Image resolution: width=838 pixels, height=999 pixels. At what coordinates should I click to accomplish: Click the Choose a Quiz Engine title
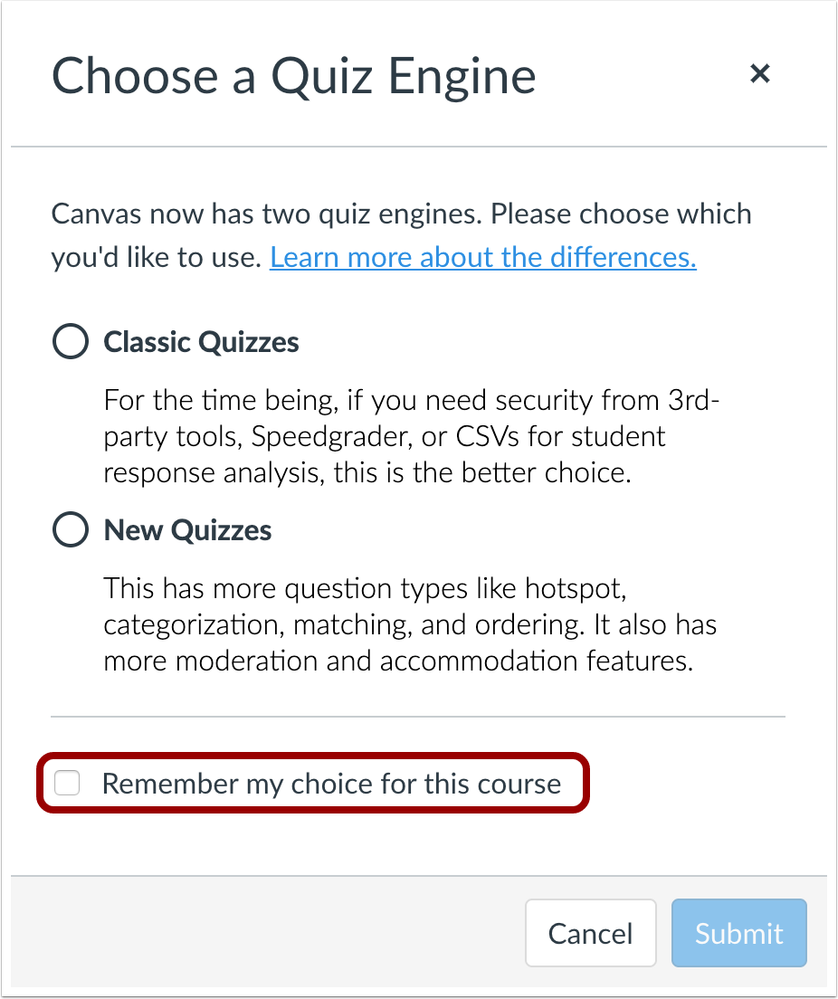[x=296, y=76]
